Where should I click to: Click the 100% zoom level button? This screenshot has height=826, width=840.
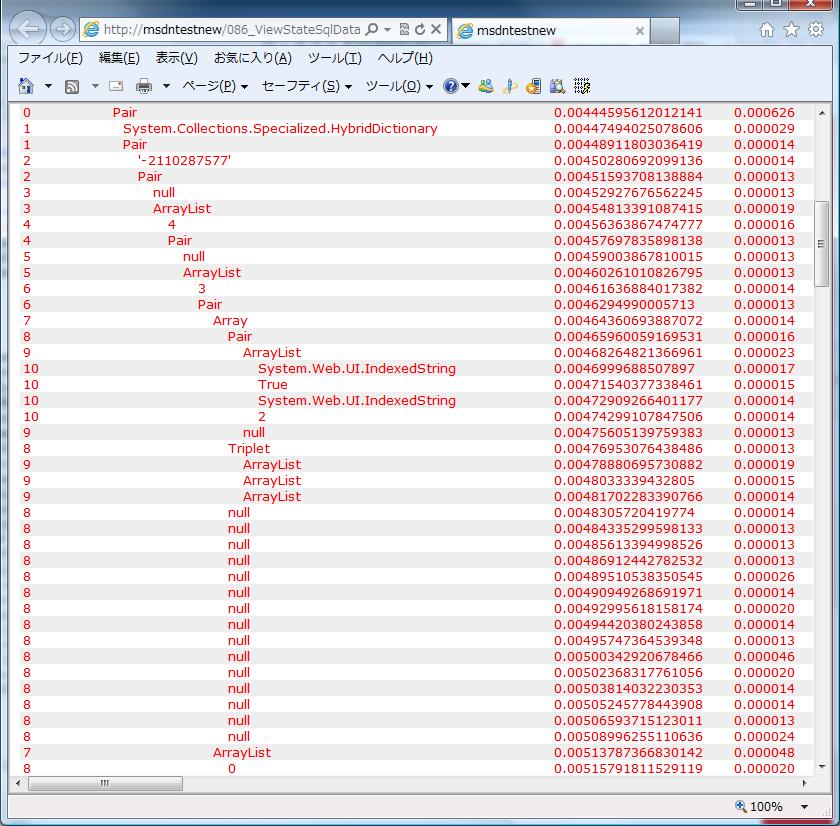tap(760, 807)
